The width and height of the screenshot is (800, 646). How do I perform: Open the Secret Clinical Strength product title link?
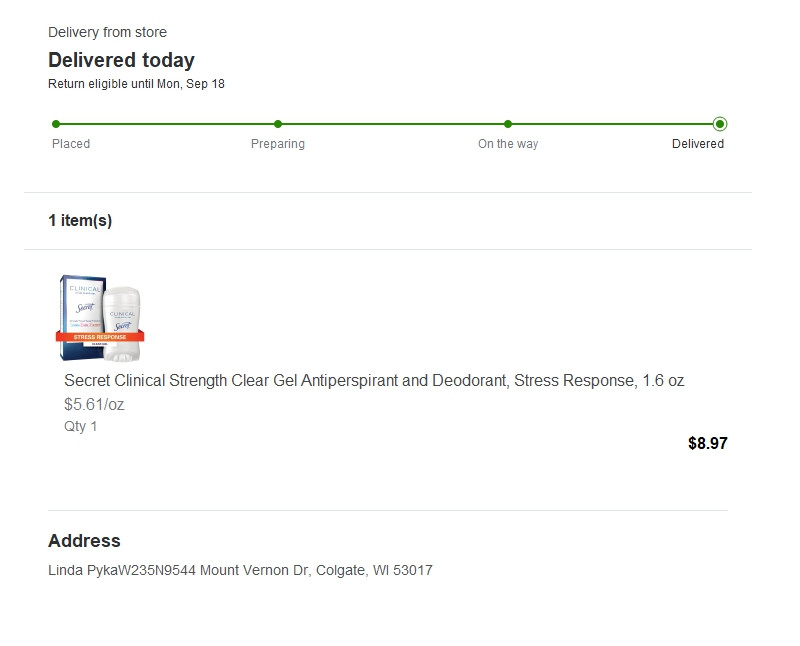click(374, 381)
